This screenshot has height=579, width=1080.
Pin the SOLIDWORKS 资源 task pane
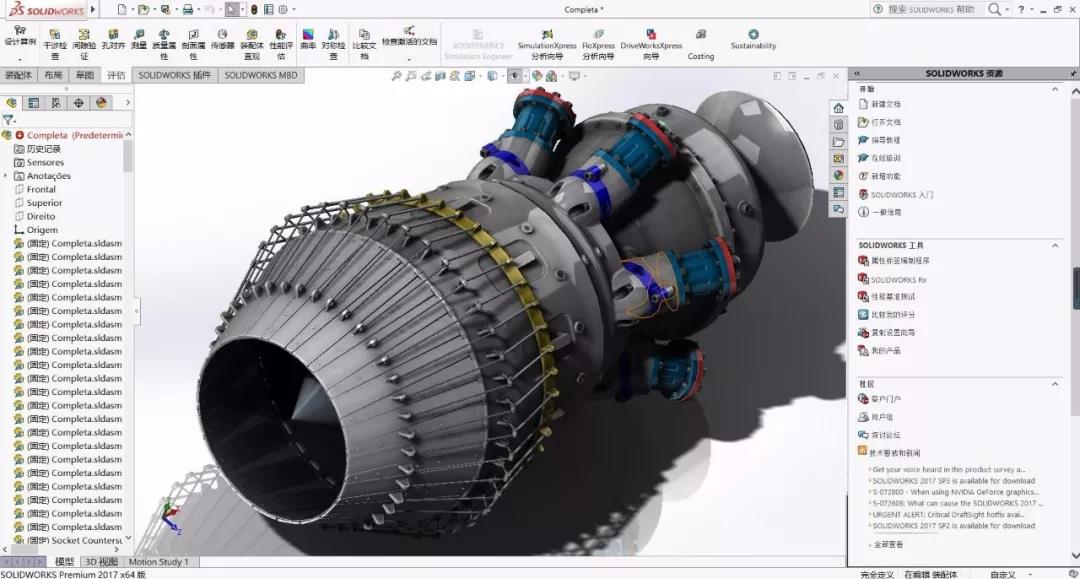[1072, 73]
